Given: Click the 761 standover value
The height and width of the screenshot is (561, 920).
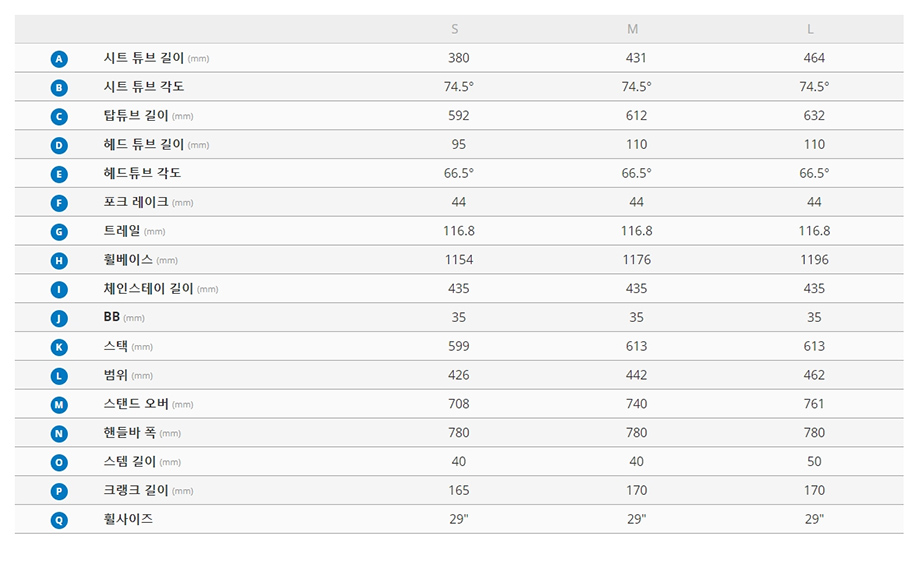Looking at the screenshot, I should click(x=814, y=404).
